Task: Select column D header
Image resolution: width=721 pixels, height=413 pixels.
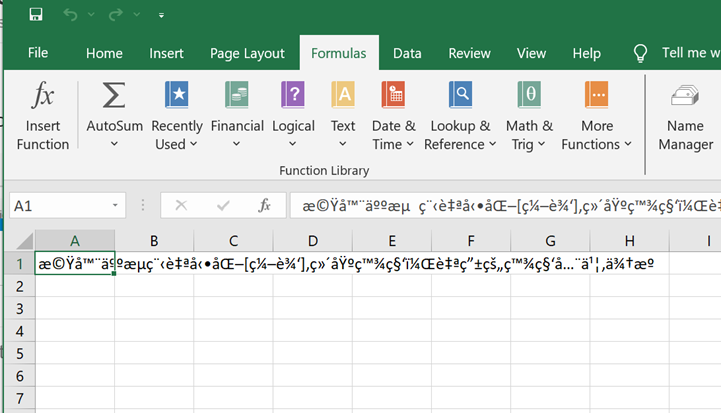Action: click(x=312, y=241)
